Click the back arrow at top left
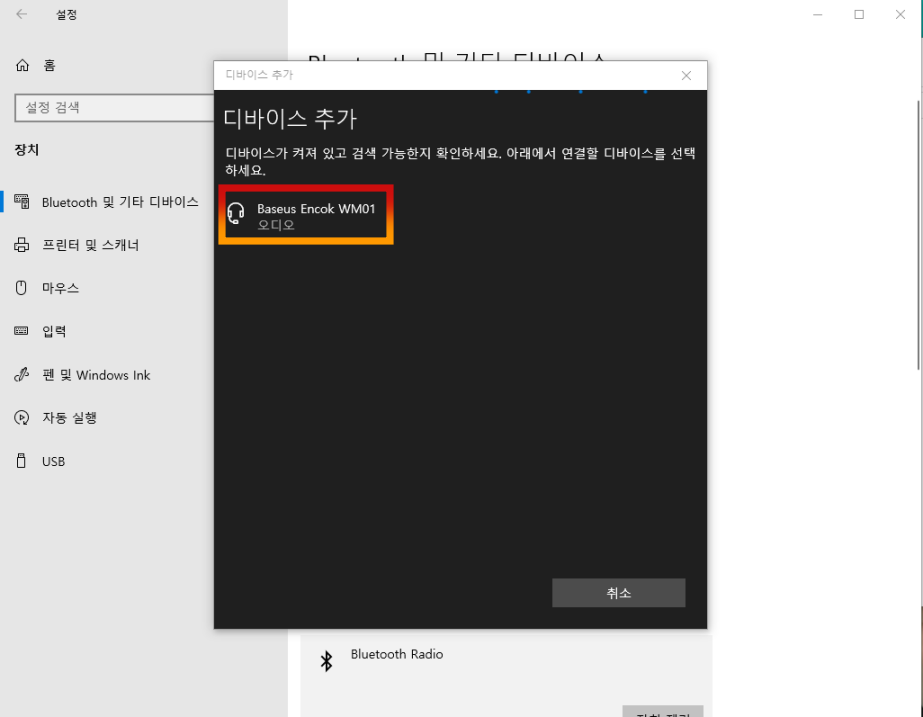The width and height of the screenshot is (923, 717). tap(19, 14)
